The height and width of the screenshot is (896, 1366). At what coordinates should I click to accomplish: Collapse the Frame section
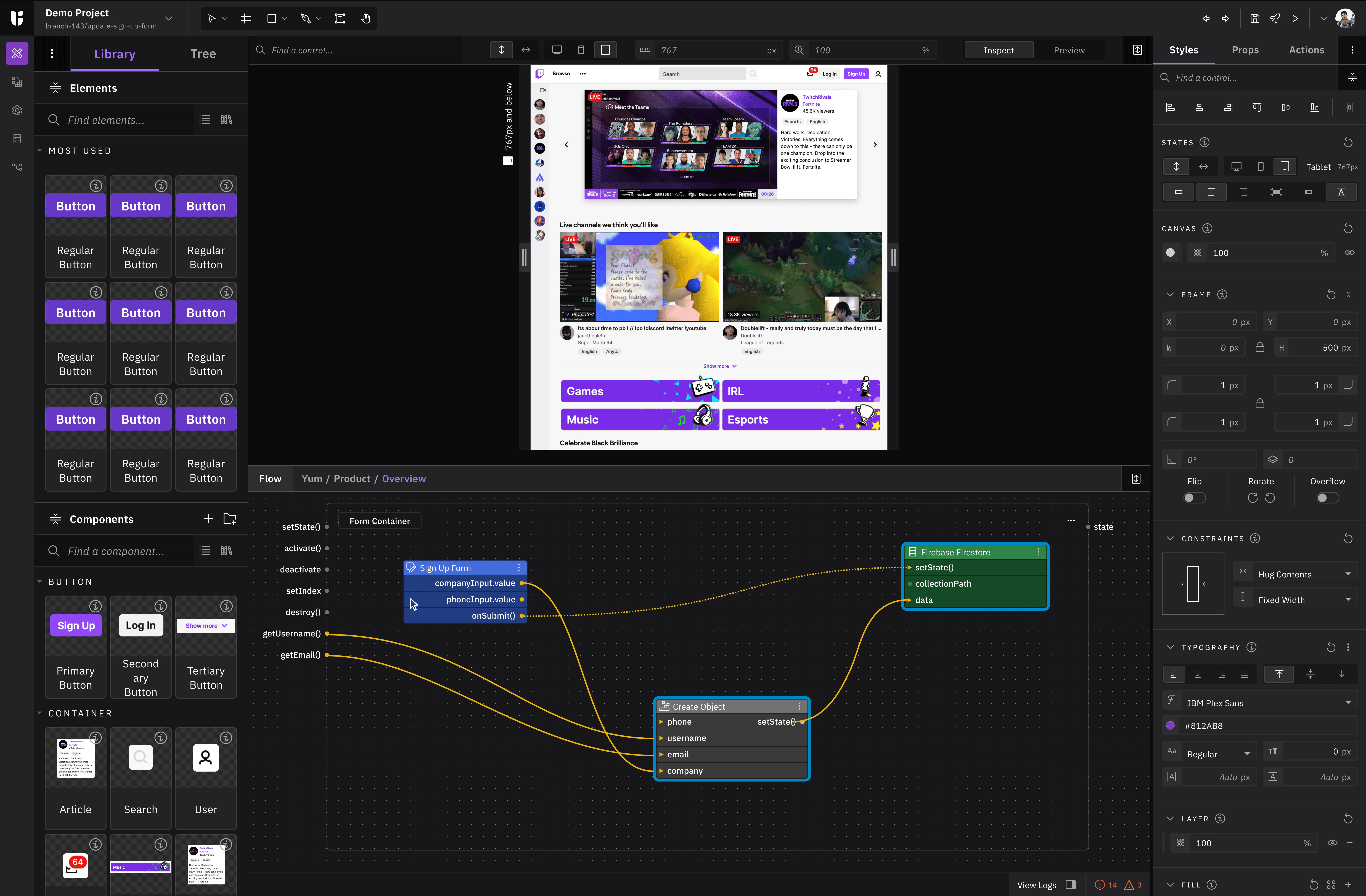[1170, 294]
